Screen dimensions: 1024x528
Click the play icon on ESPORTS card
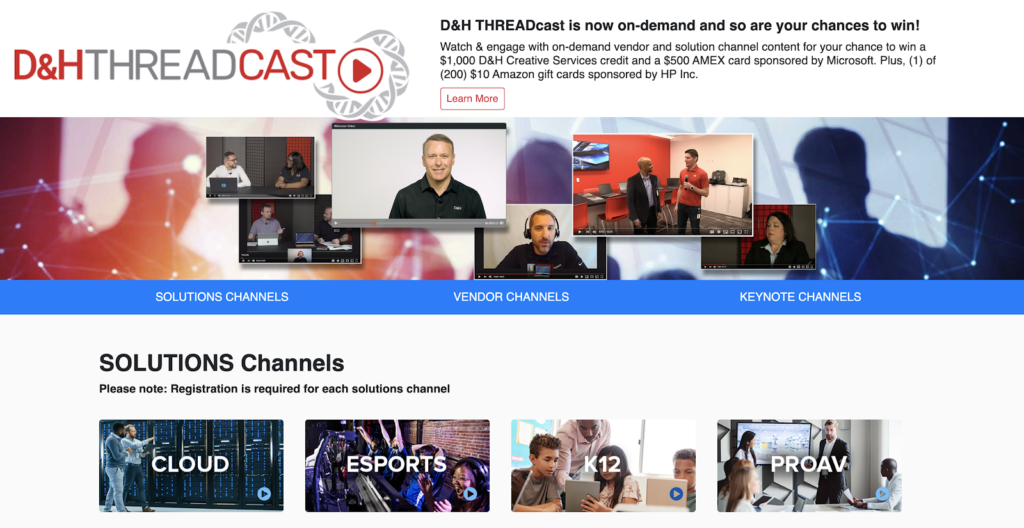[470, 494]
